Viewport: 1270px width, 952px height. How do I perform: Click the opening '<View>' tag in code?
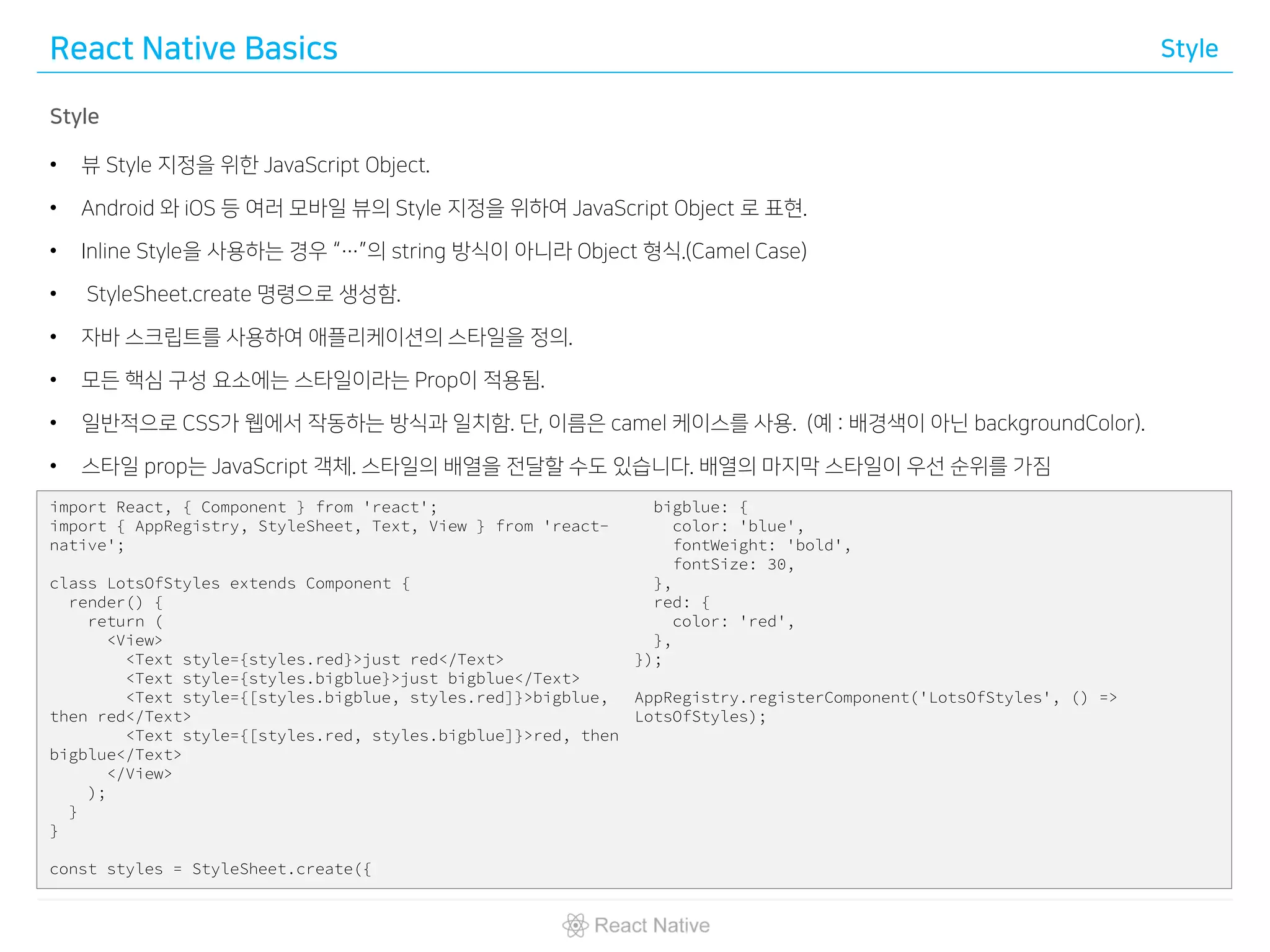tap(135, 641)
